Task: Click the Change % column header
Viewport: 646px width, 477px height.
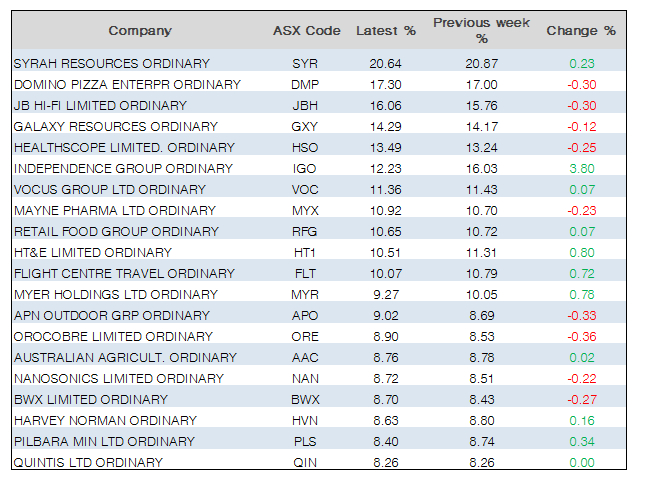Action: (580, 31)
